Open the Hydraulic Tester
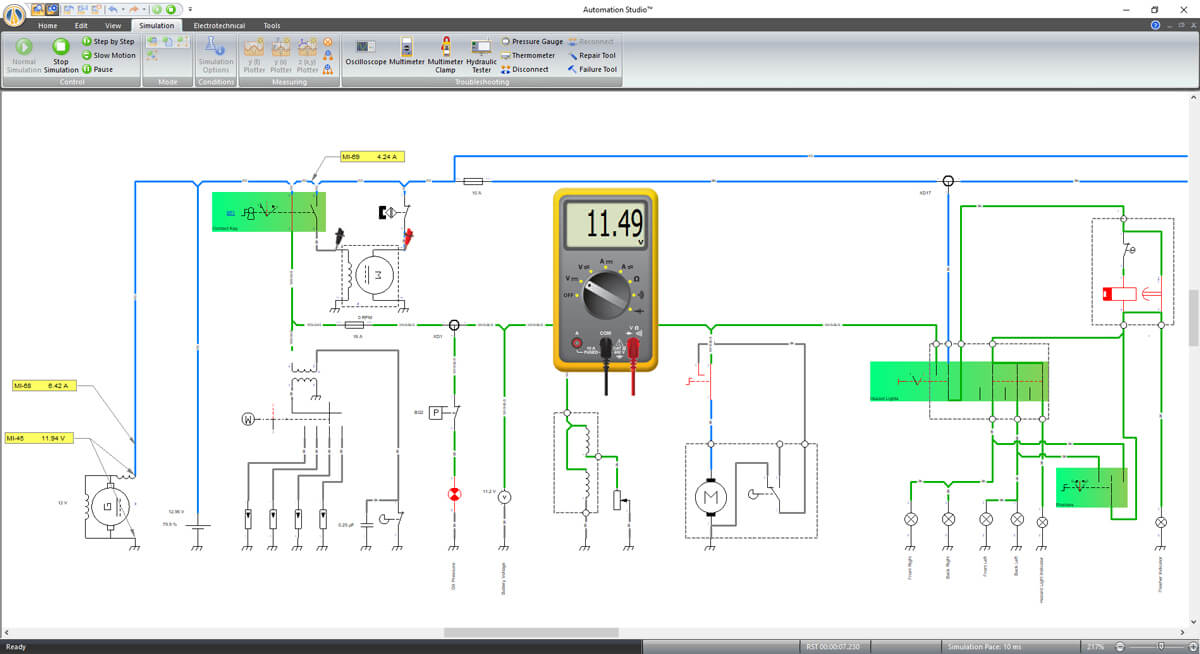 point(481,54)
